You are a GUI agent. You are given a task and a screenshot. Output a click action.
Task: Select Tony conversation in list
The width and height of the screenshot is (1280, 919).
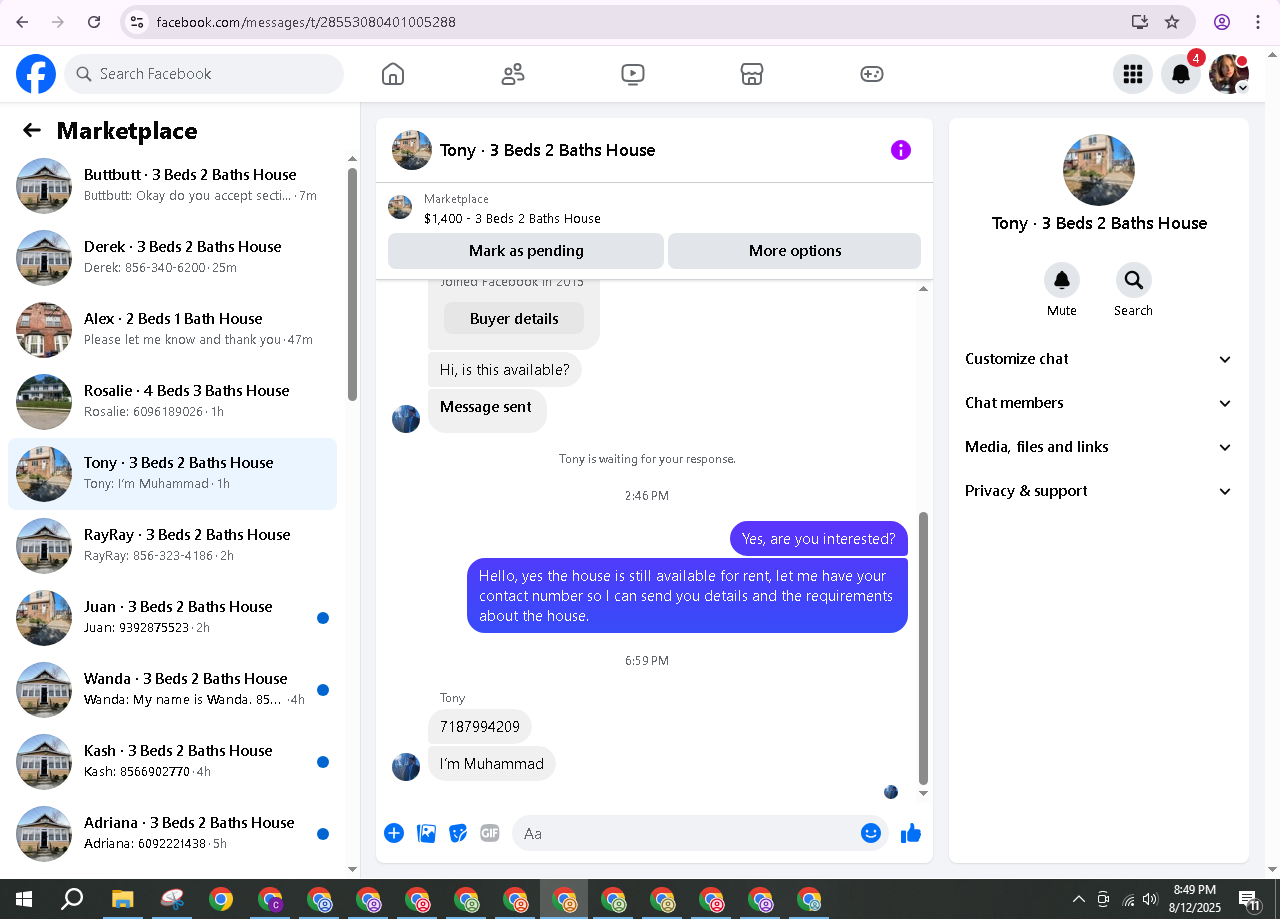(173, 474)
